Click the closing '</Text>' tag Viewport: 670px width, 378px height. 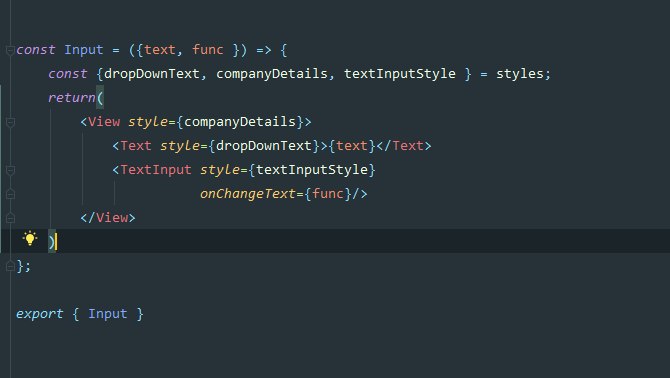404,146
